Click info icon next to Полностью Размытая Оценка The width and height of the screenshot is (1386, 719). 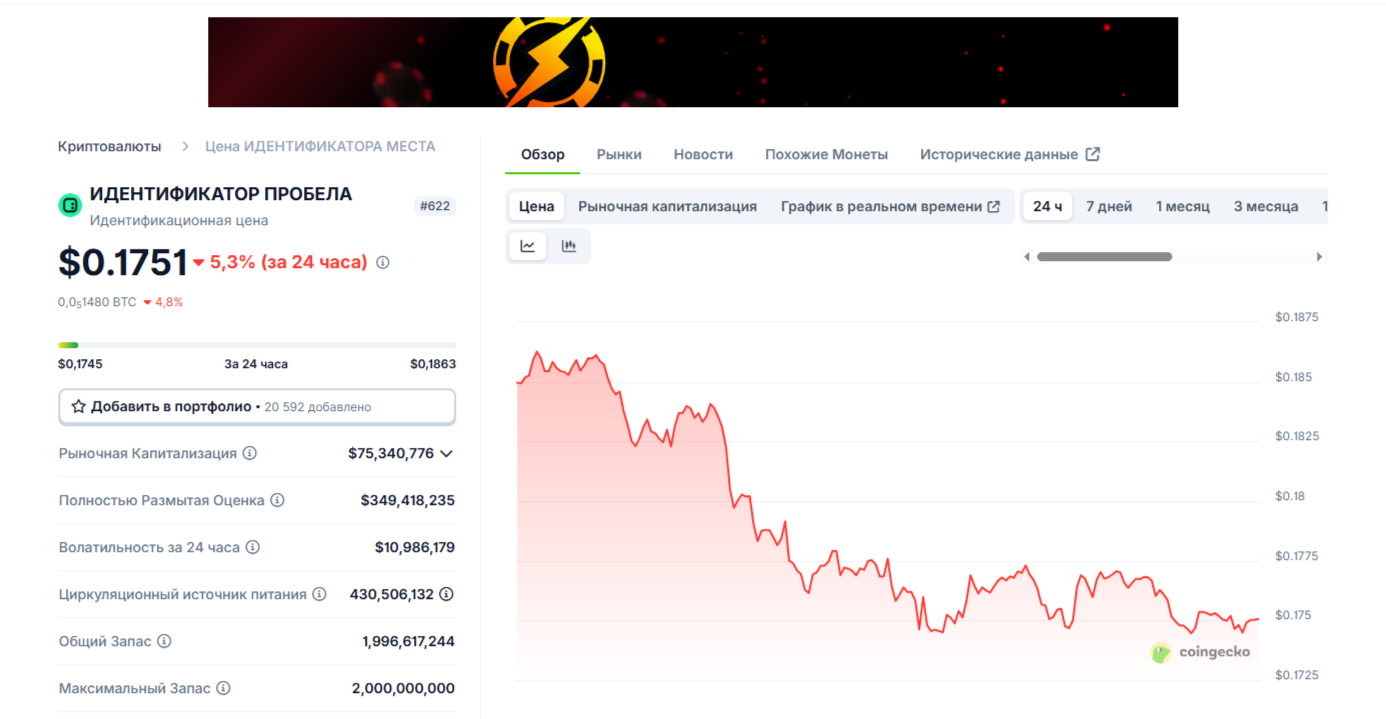[x=278, y=500]
